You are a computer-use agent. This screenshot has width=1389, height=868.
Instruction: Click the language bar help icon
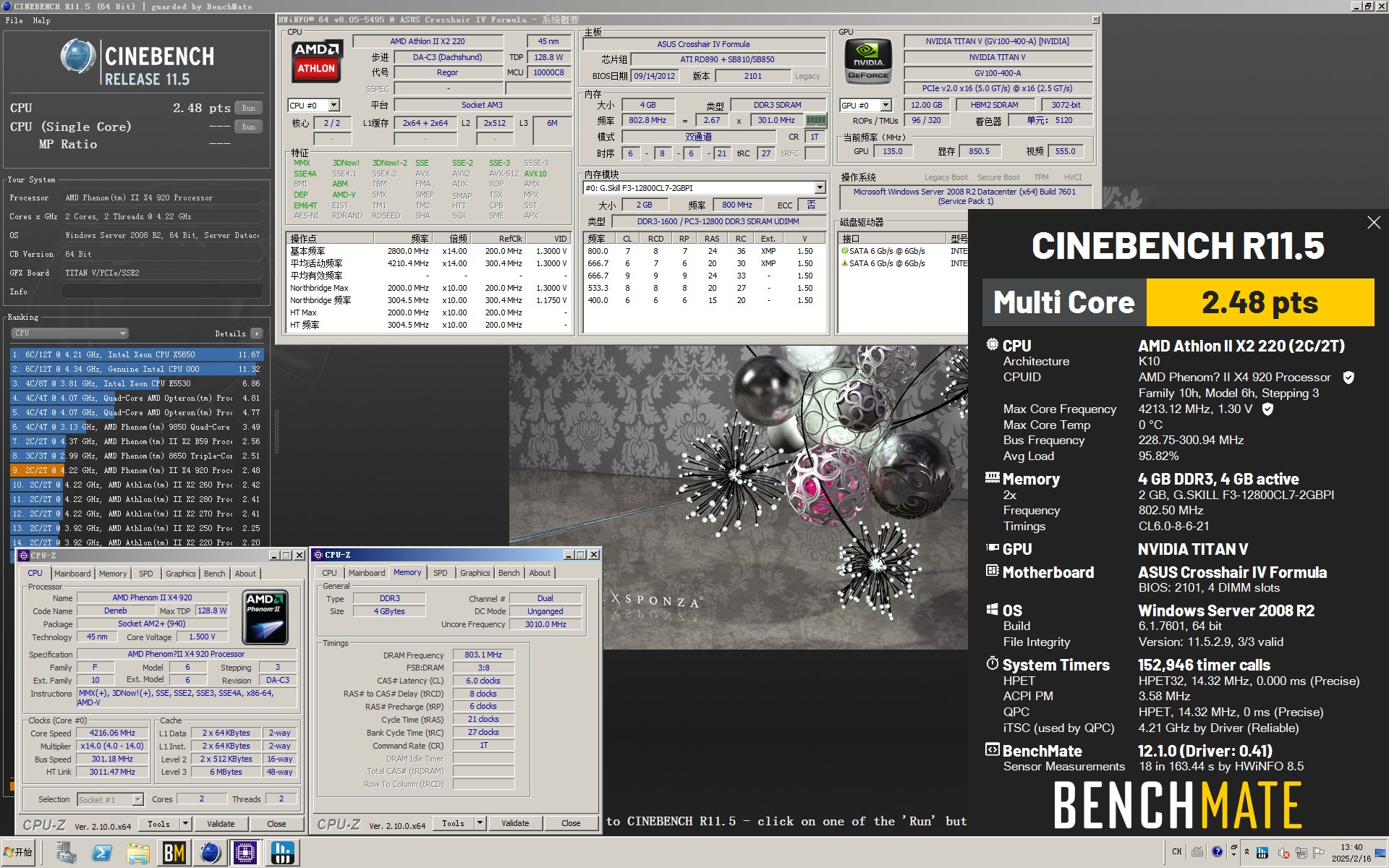[x=1217, y=851]
